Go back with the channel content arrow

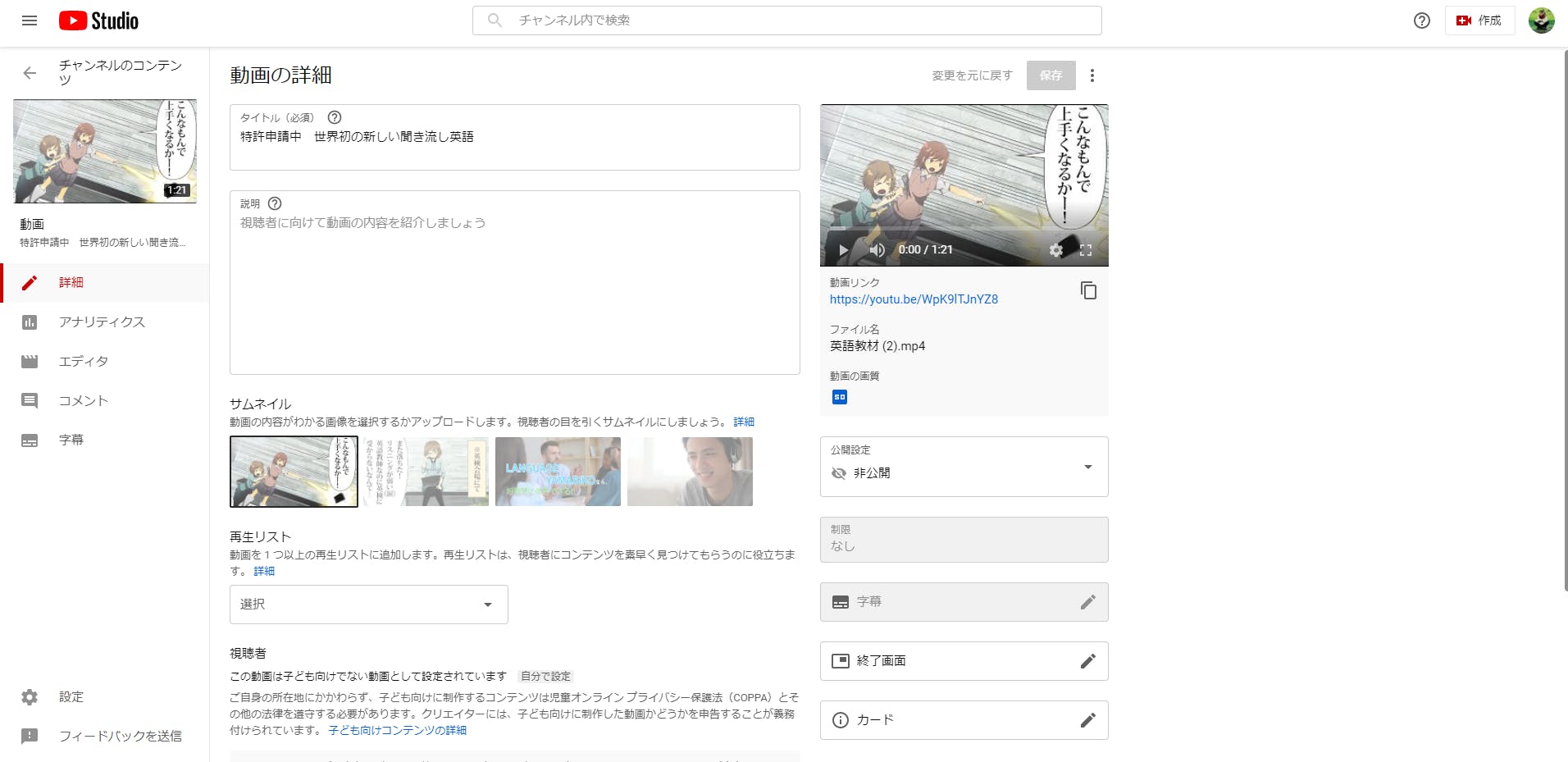pos(30,73)
